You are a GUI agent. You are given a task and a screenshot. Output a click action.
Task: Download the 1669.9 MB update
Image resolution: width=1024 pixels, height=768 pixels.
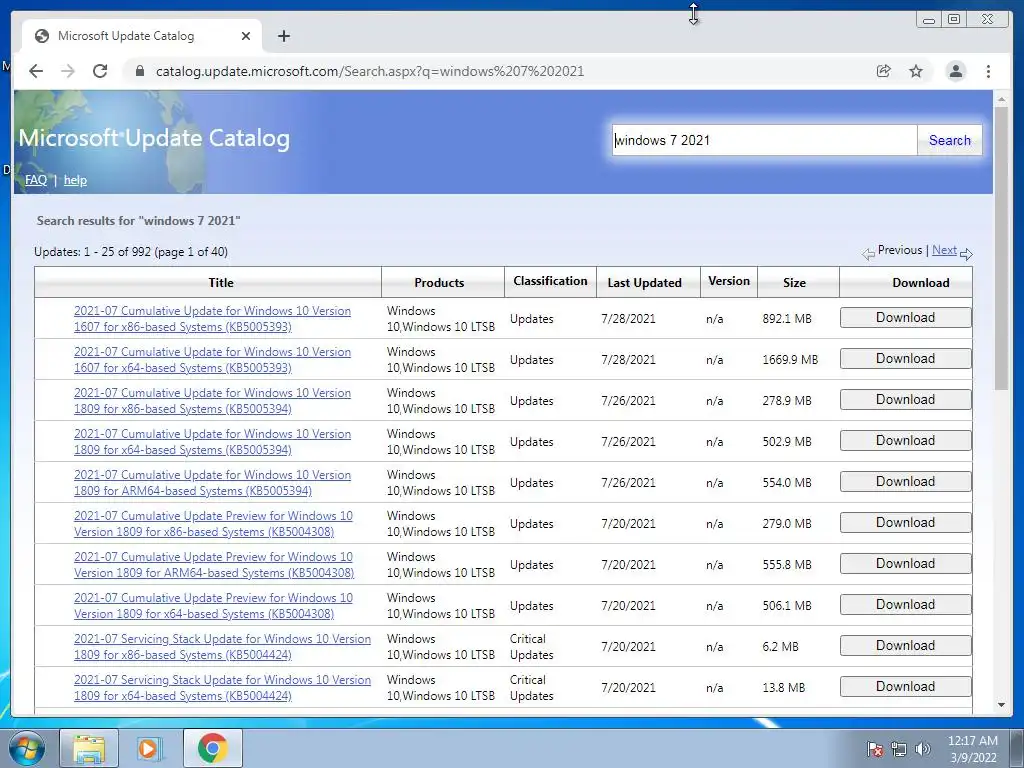[905, 359]
